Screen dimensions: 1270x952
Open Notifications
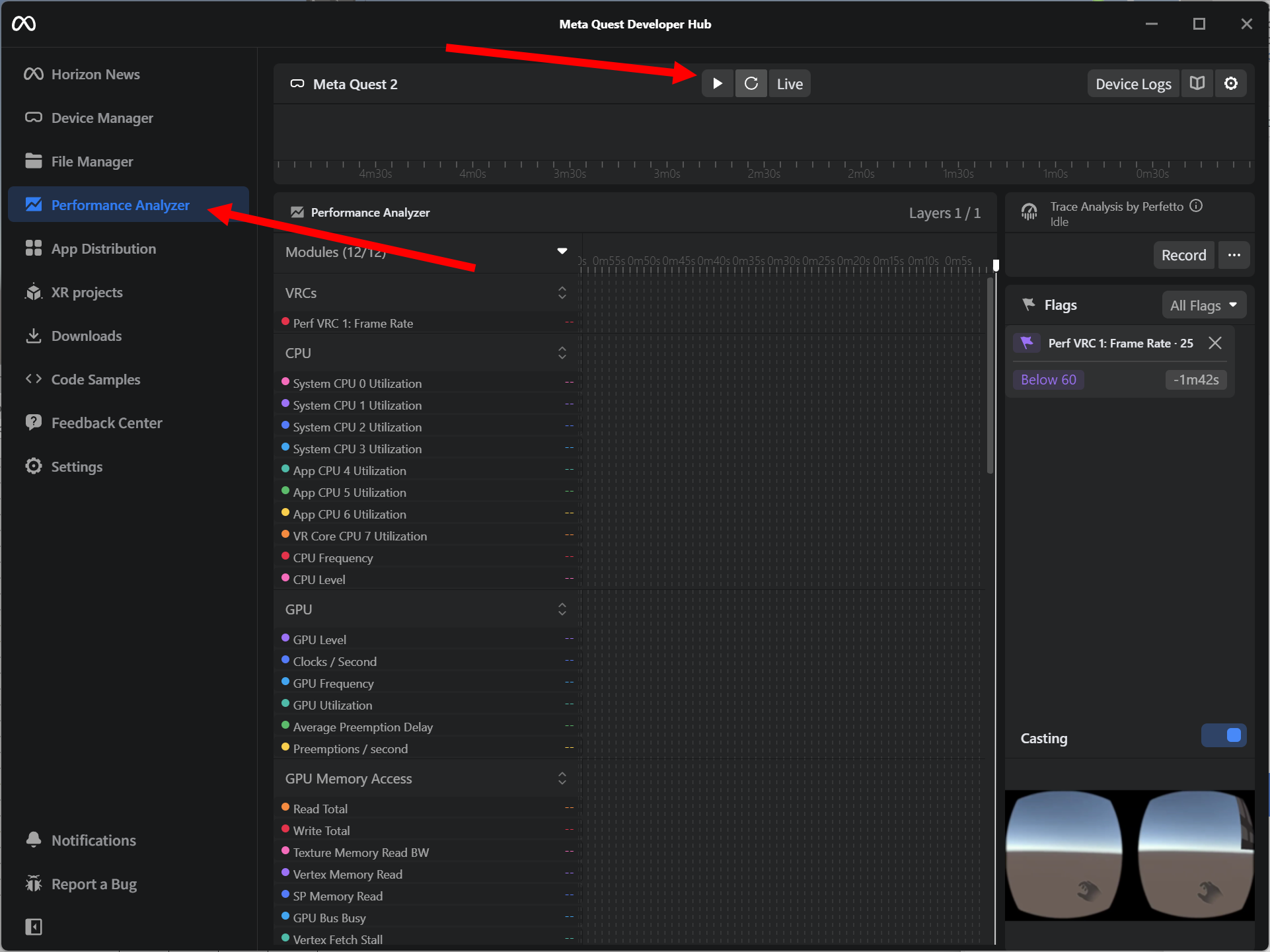130,840
